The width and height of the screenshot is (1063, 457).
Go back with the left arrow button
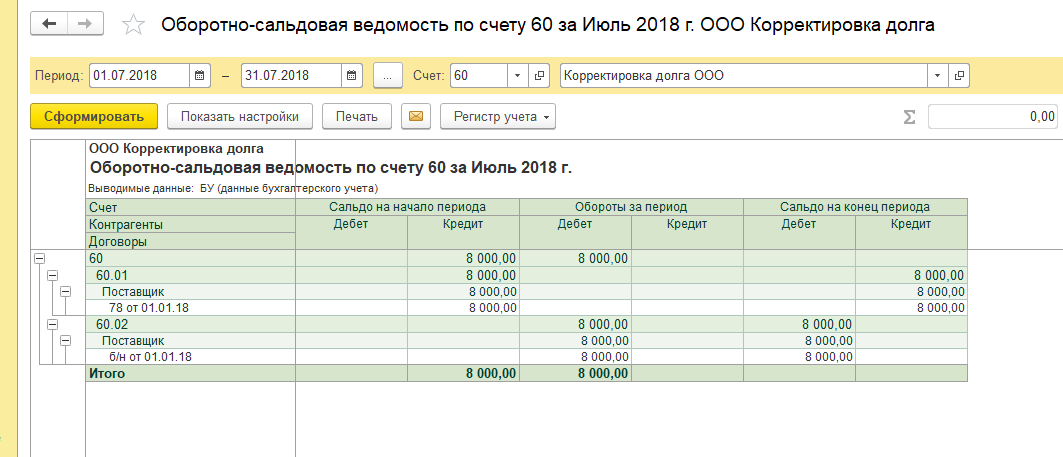49,24
